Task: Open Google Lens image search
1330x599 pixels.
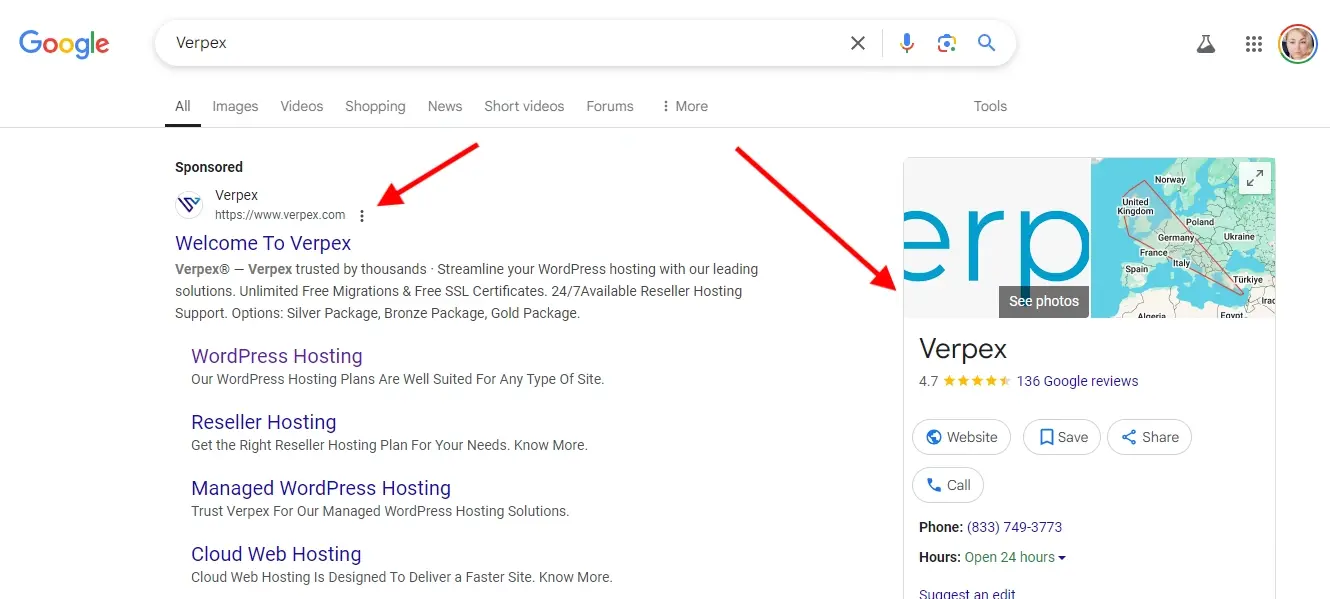Action: (x=947, y=43)
